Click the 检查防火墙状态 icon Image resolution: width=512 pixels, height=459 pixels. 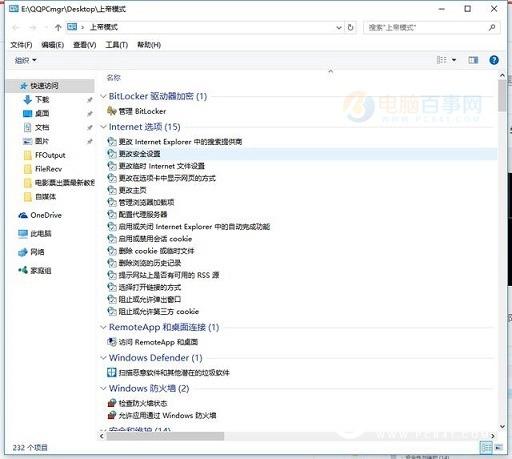(111, 403)
